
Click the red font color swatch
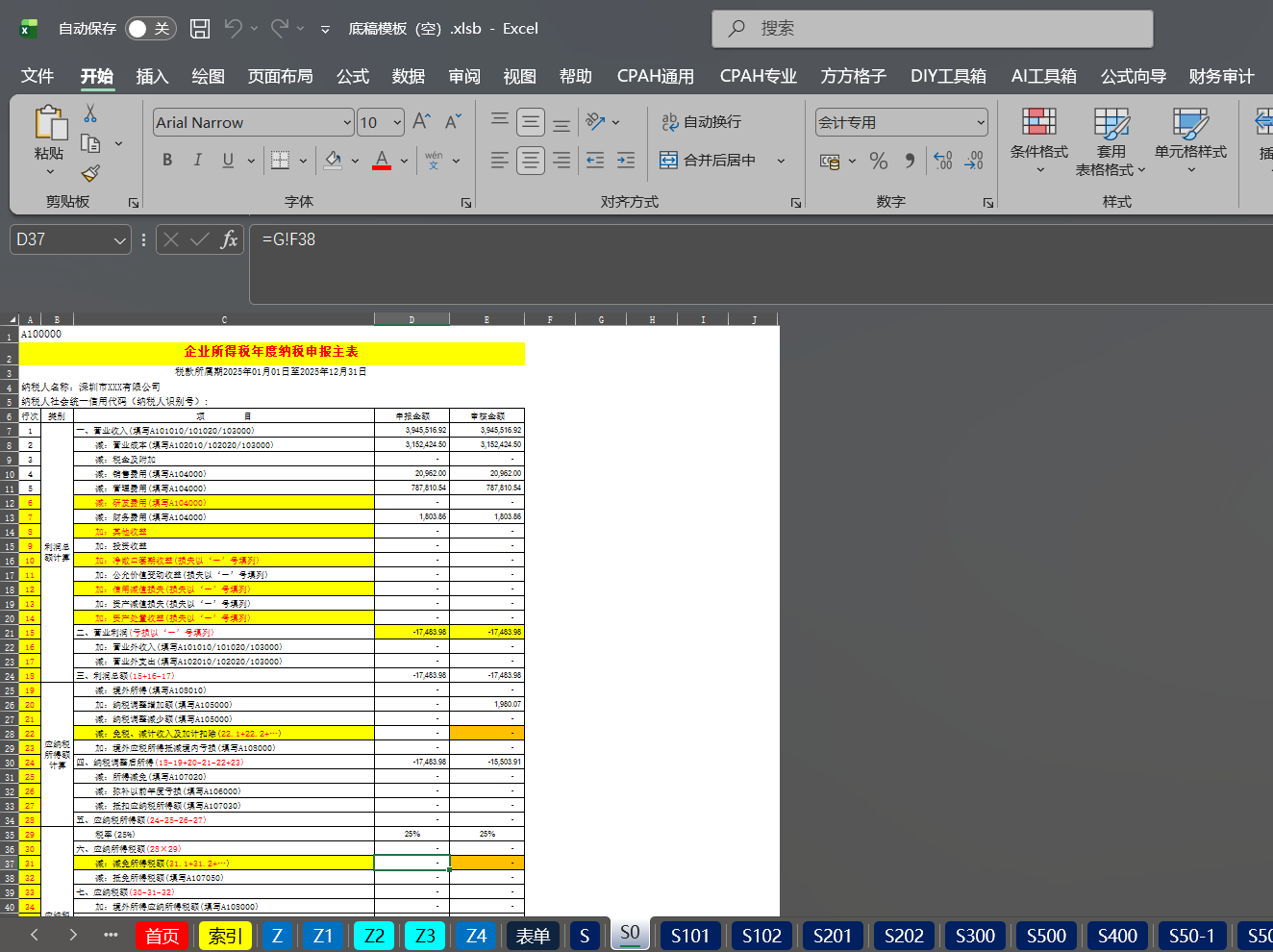point(382,160)
